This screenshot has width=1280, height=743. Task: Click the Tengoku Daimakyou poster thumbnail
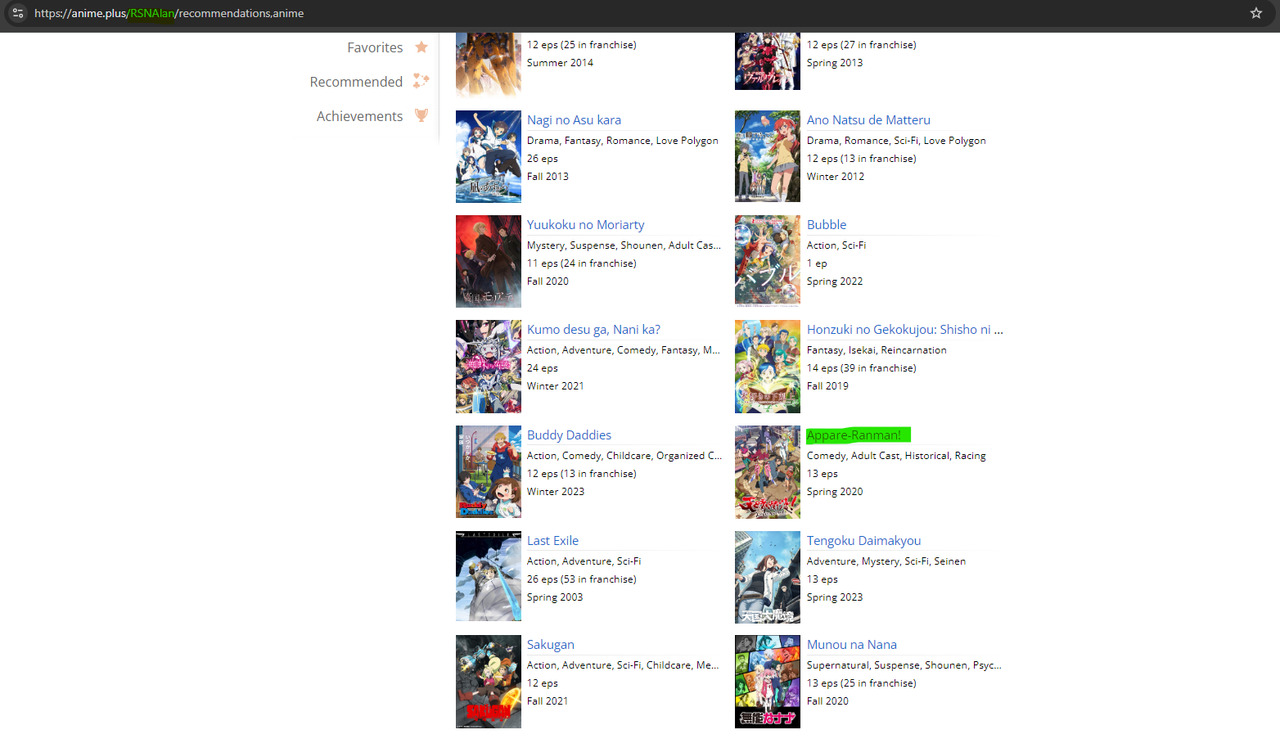click(768, 577)
